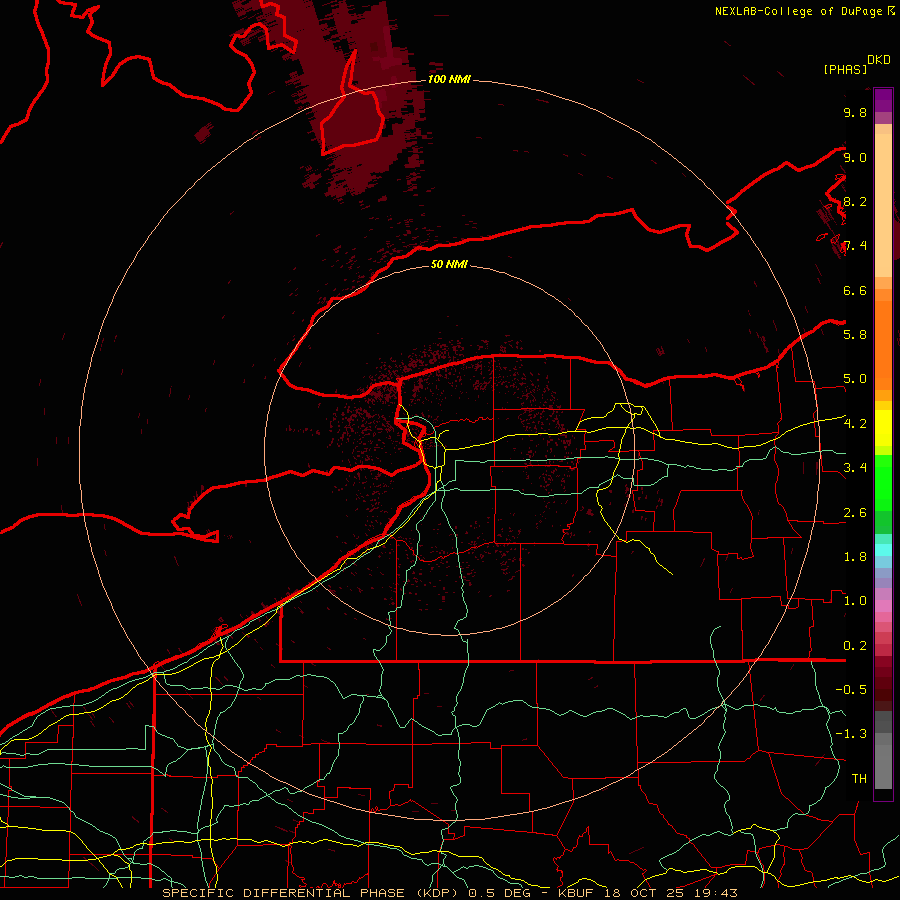Pick the pink swatch near the 1.0 value
The image size is (900, 900).
click(x=883, y=604)
